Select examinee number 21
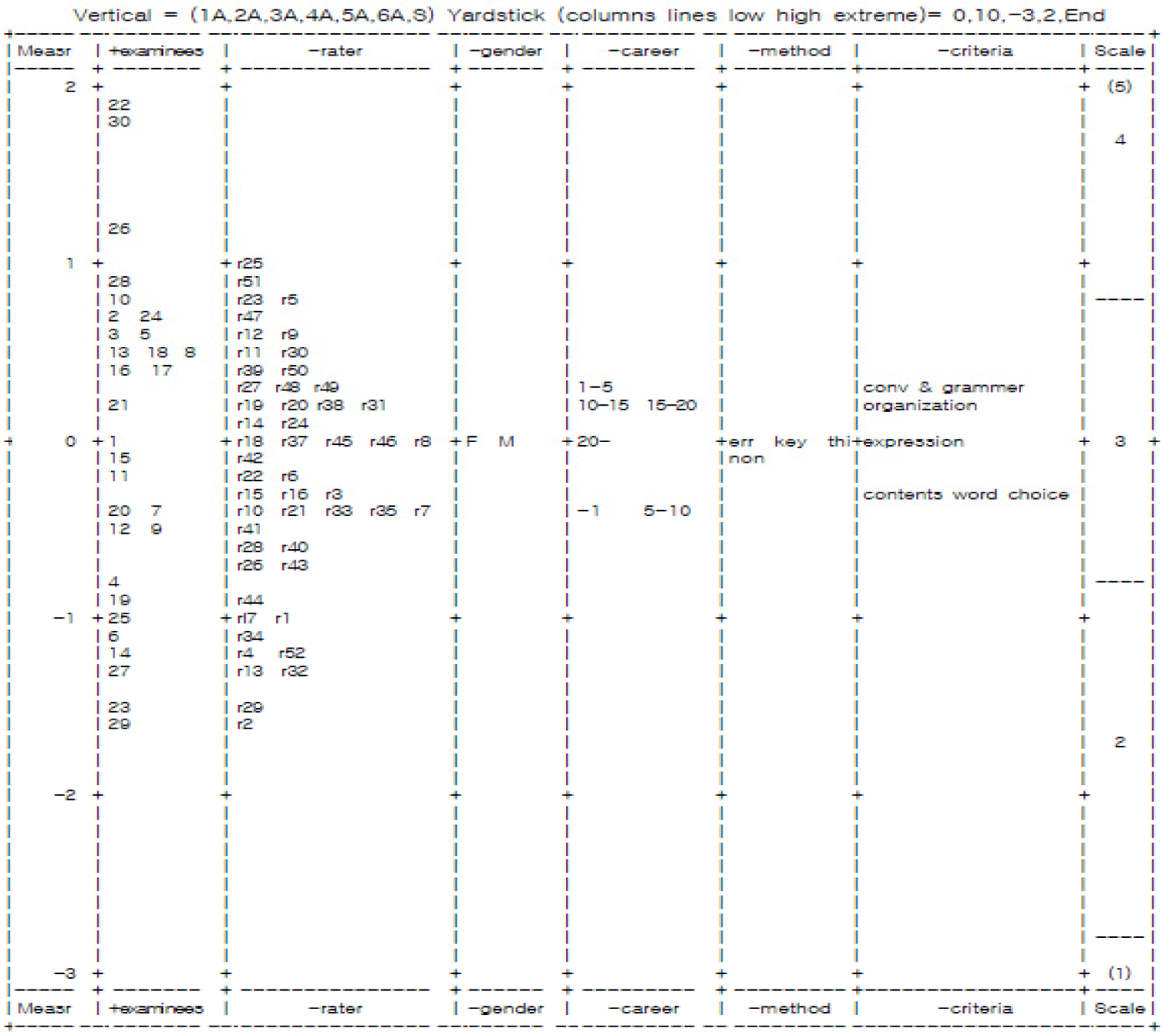Viewport: 1176px width, 1032px height. coord(118,405)
